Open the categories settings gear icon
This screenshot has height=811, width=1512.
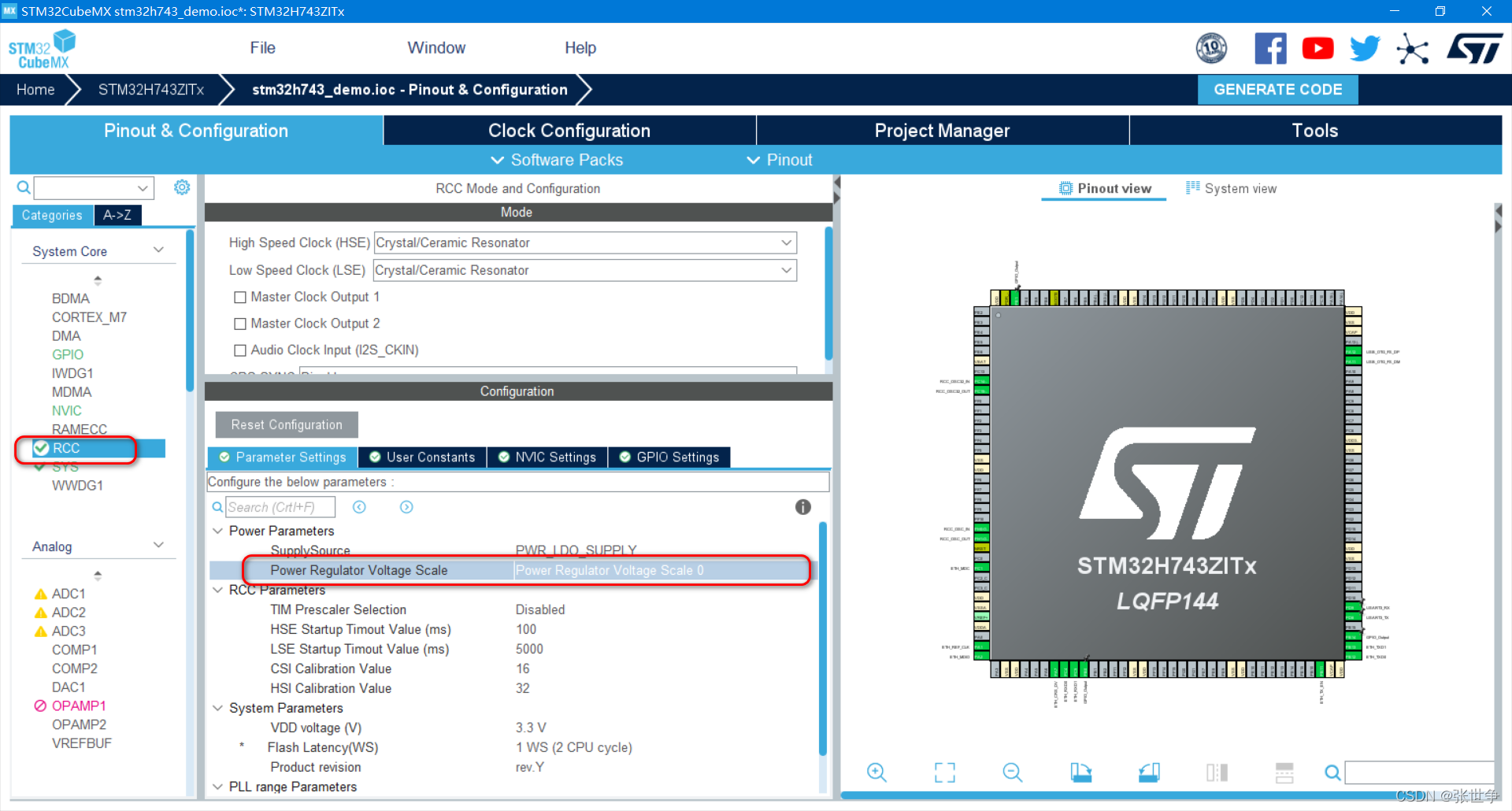tap(182, 187)
